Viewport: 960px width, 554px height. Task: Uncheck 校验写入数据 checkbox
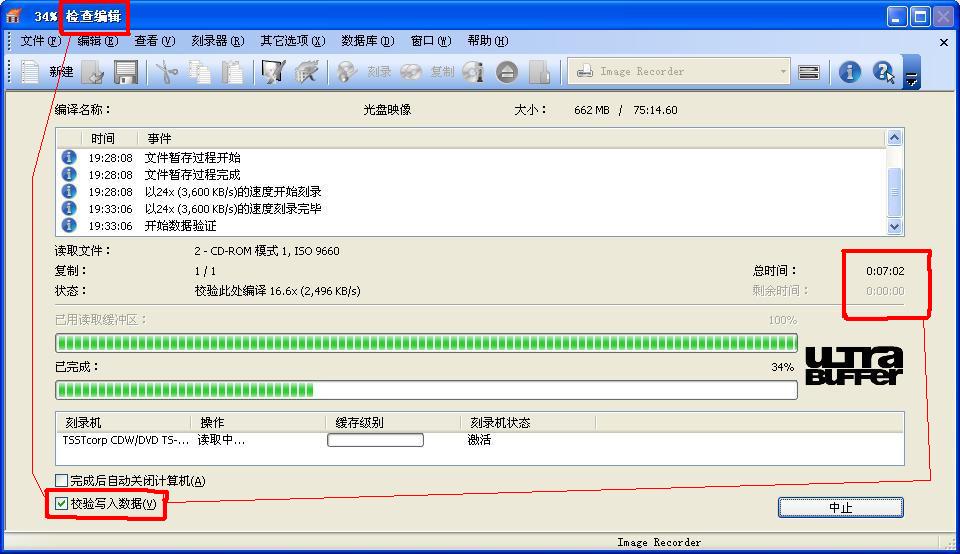pos(61,504)
